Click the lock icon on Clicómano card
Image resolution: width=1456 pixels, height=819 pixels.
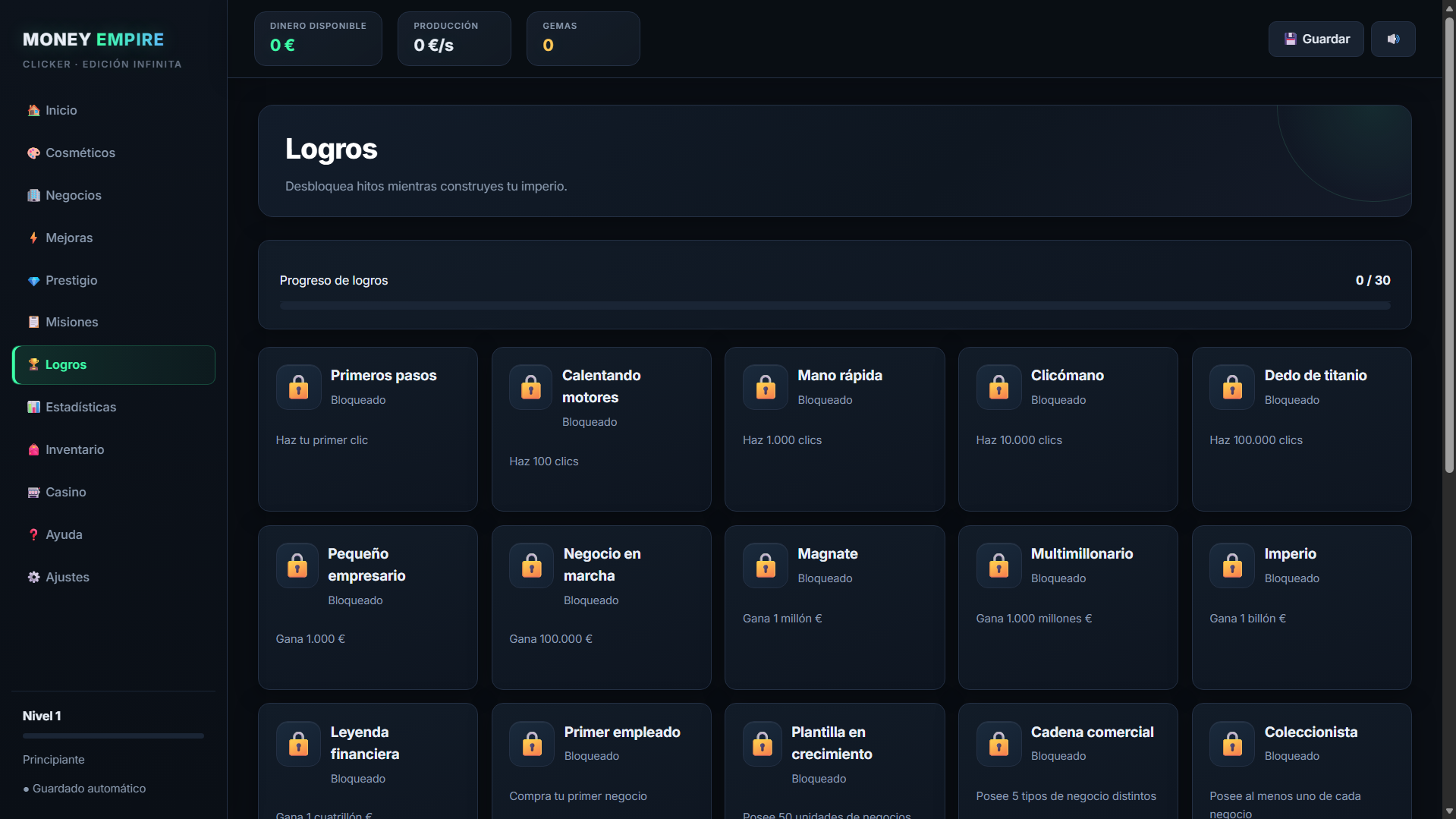(998, 387)
